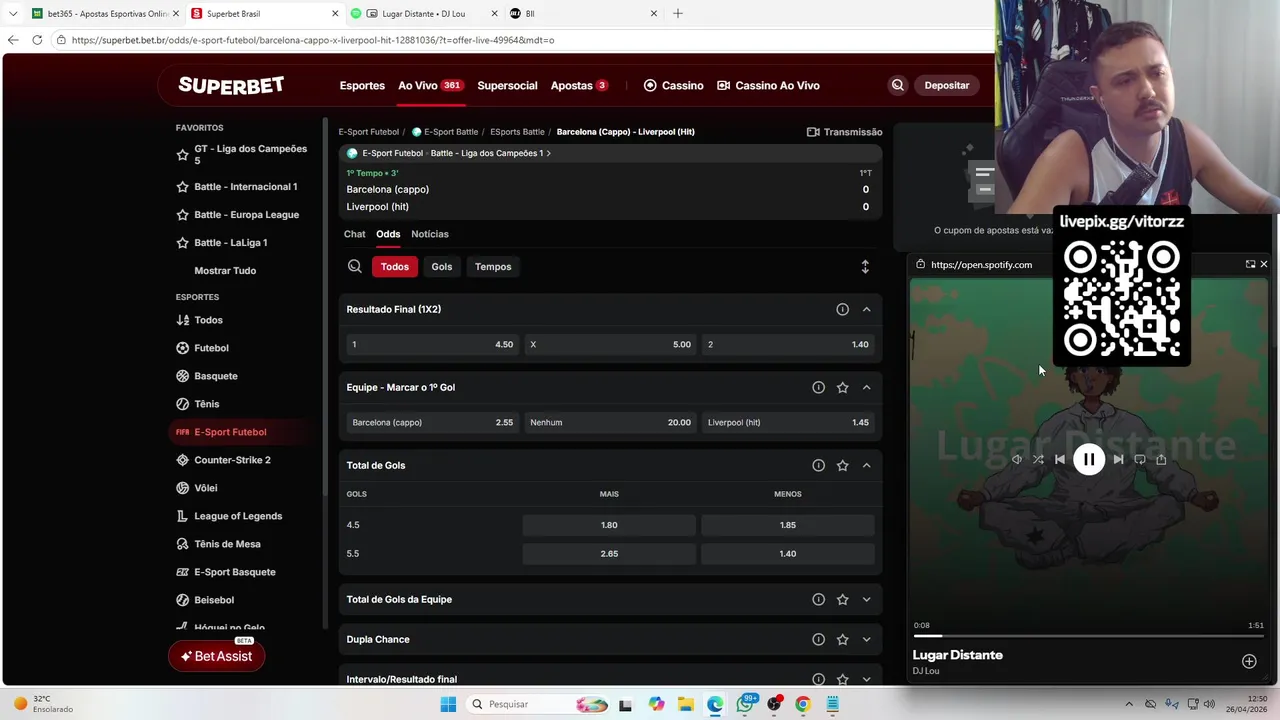Open new browser tab
This screenshot has height=720, width=1280.
point(678,13)
